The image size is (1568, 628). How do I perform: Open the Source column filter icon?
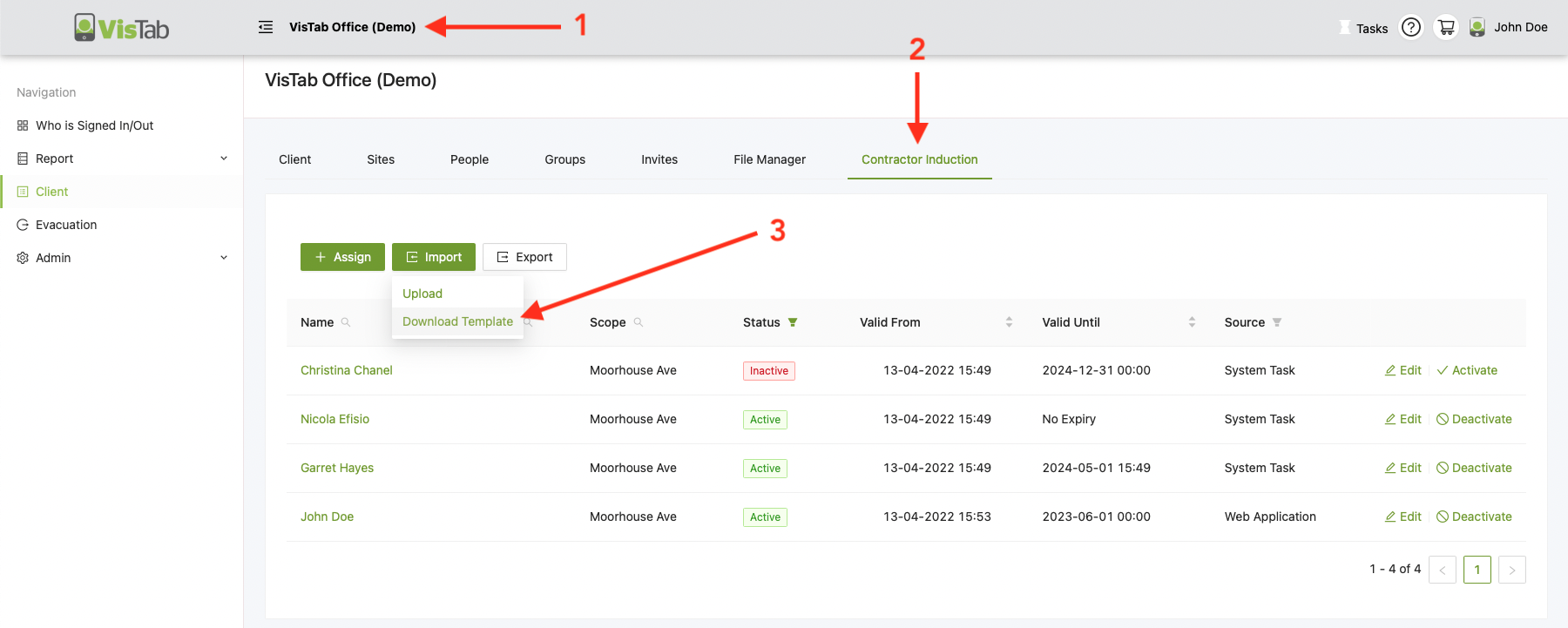click(1277, 322)
